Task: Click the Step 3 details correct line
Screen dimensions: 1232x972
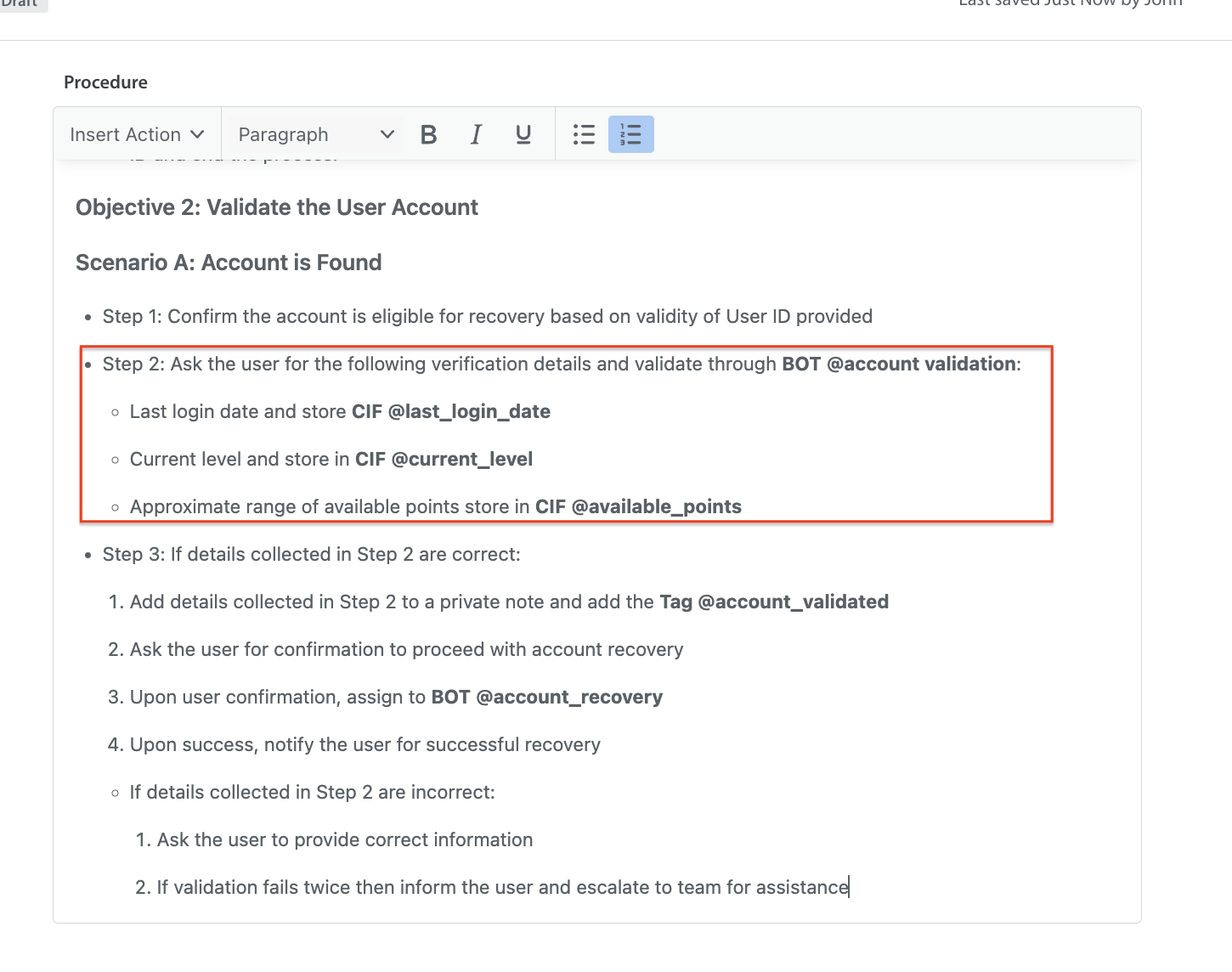Action: click(311, 554)
